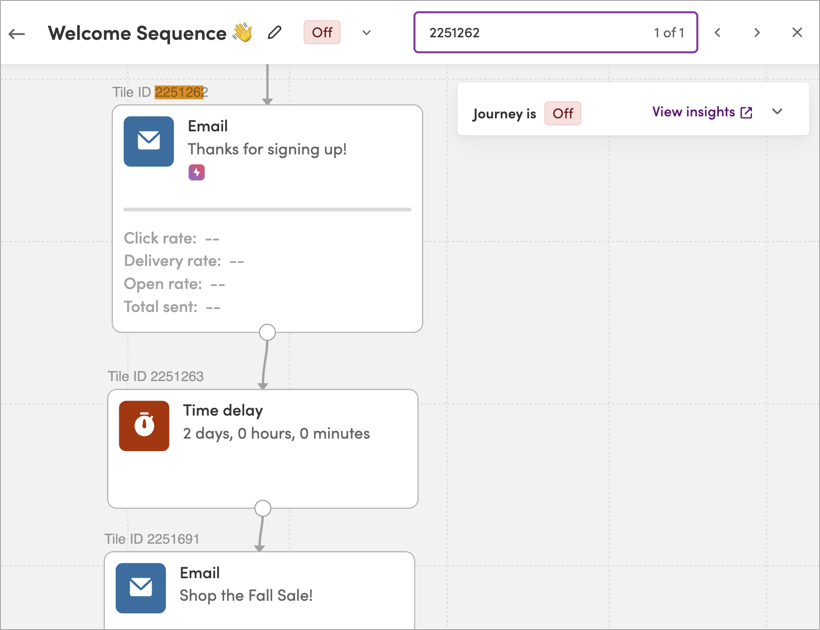Open View insights link
Screen dimensions: 820x630
tap(702, 112)
